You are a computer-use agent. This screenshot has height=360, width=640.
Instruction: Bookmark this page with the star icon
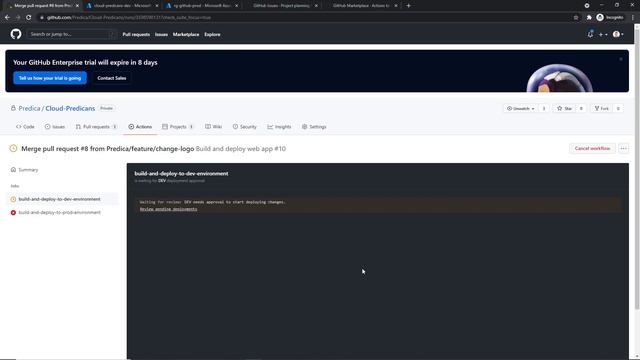(x=576, y=18)
